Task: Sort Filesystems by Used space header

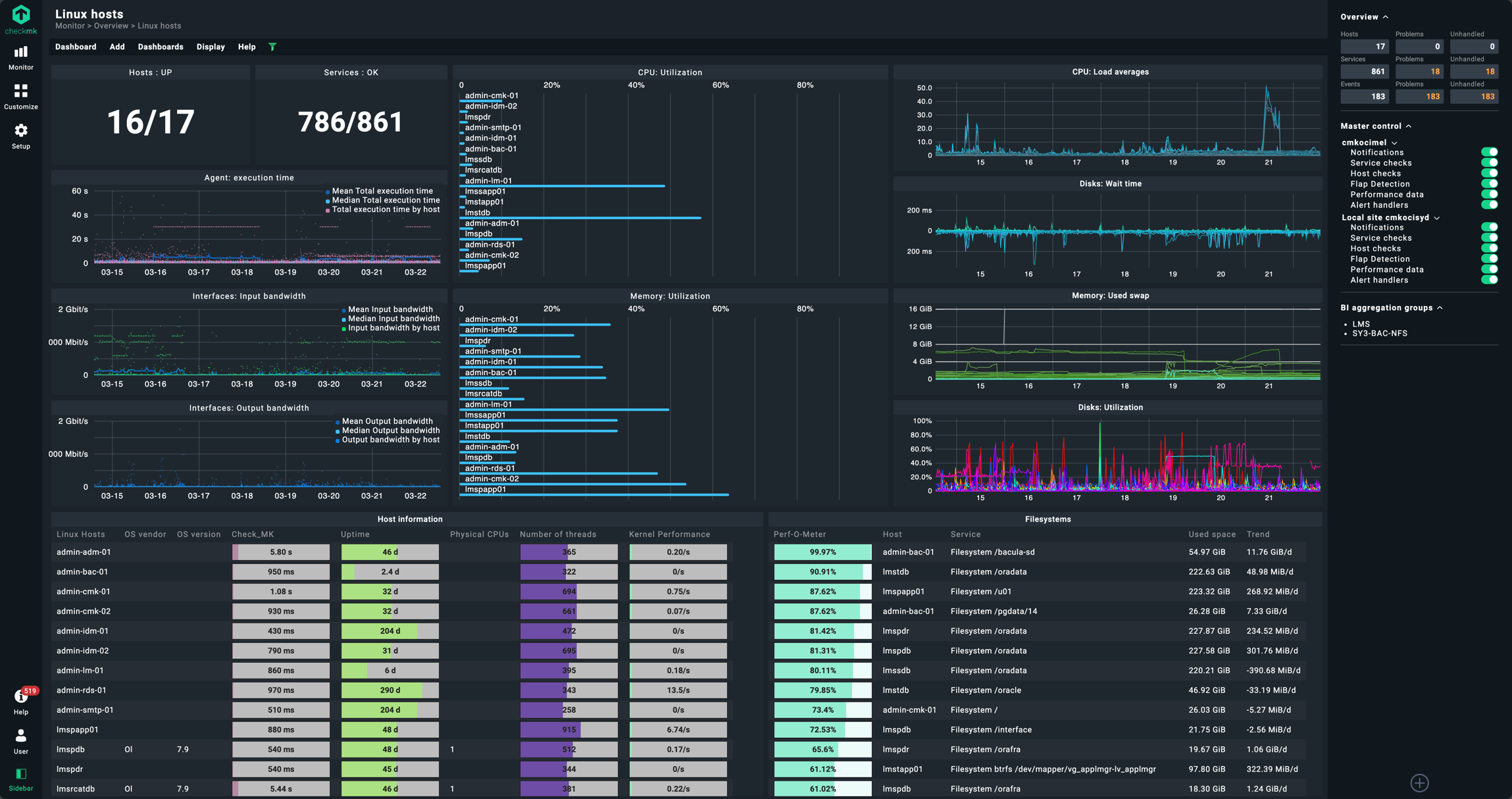Action: click(x=1212, y=534)
